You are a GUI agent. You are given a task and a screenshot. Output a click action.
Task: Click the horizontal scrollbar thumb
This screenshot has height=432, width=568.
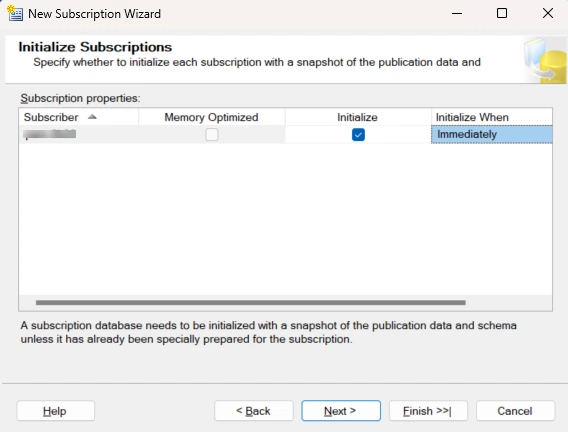click(251, 302)
